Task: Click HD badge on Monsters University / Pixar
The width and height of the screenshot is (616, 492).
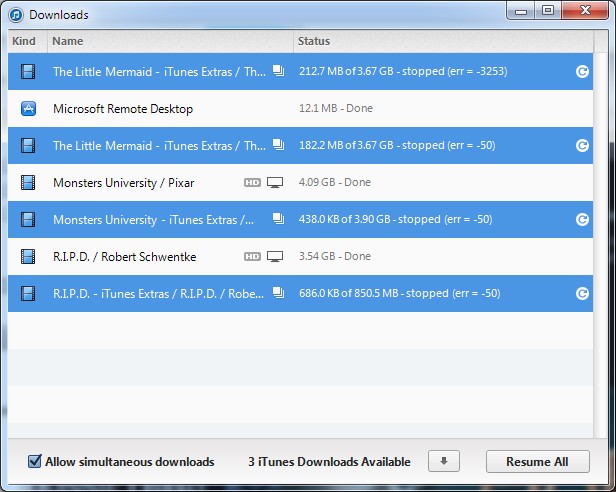Action: click(x=252, y=182)
